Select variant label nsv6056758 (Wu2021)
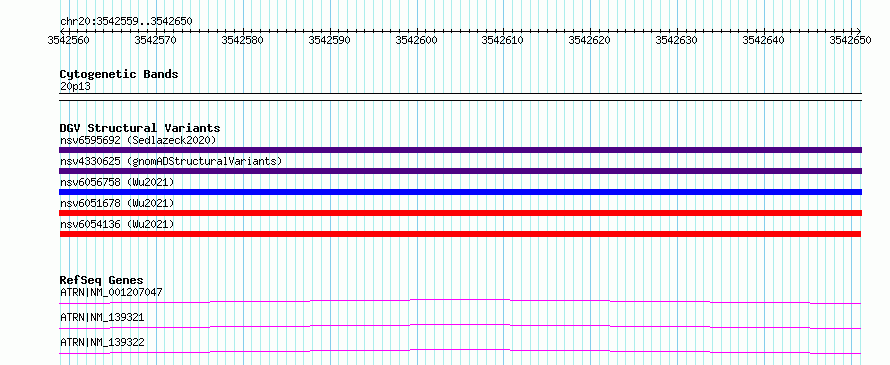This screenshot has width=890, height=365. coord(117,182)
